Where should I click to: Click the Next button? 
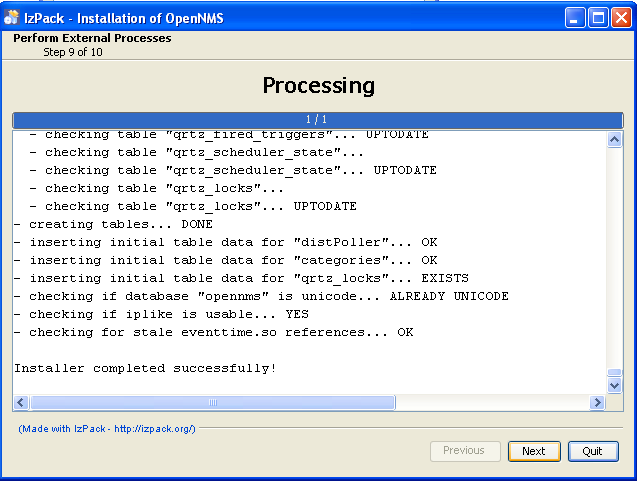(534, 451)
